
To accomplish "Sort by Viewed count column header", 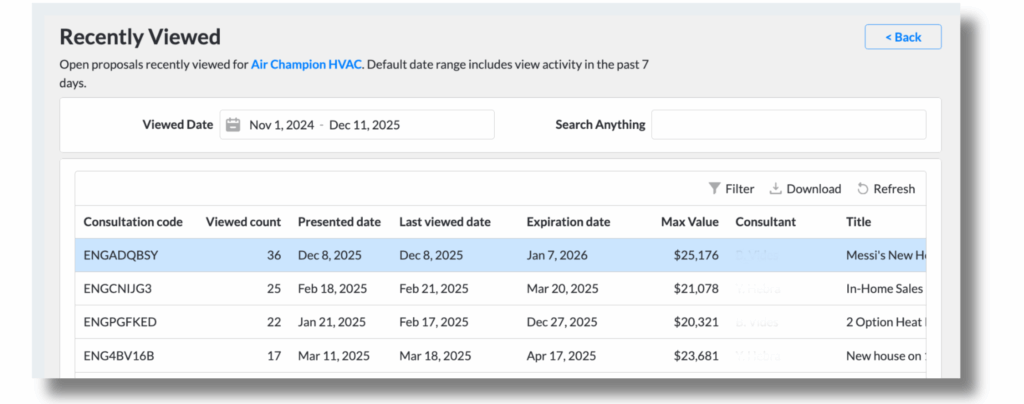I will coord(243,222).
